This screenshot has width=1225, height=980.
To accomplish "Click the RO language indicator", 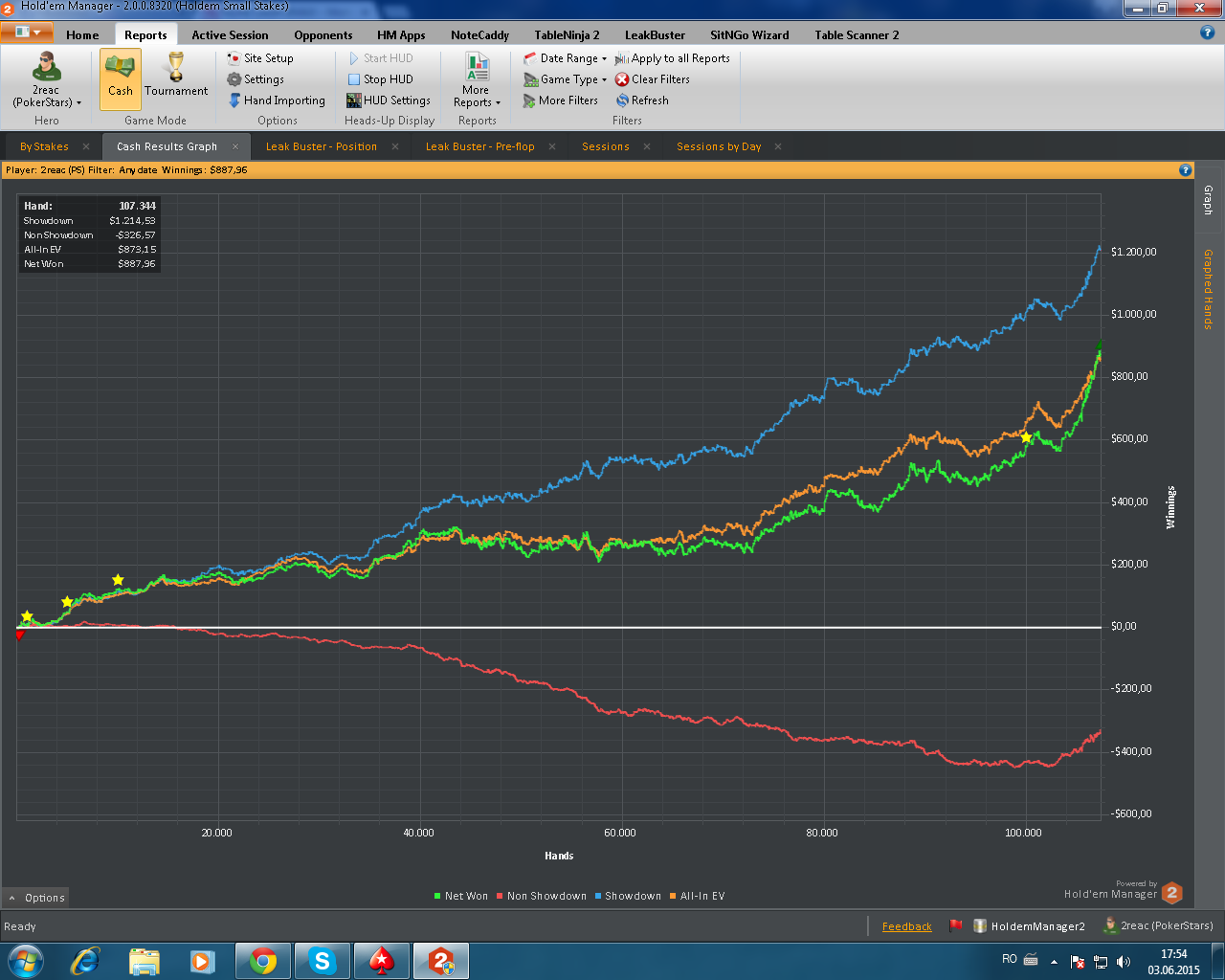I will coord(1010,959).
